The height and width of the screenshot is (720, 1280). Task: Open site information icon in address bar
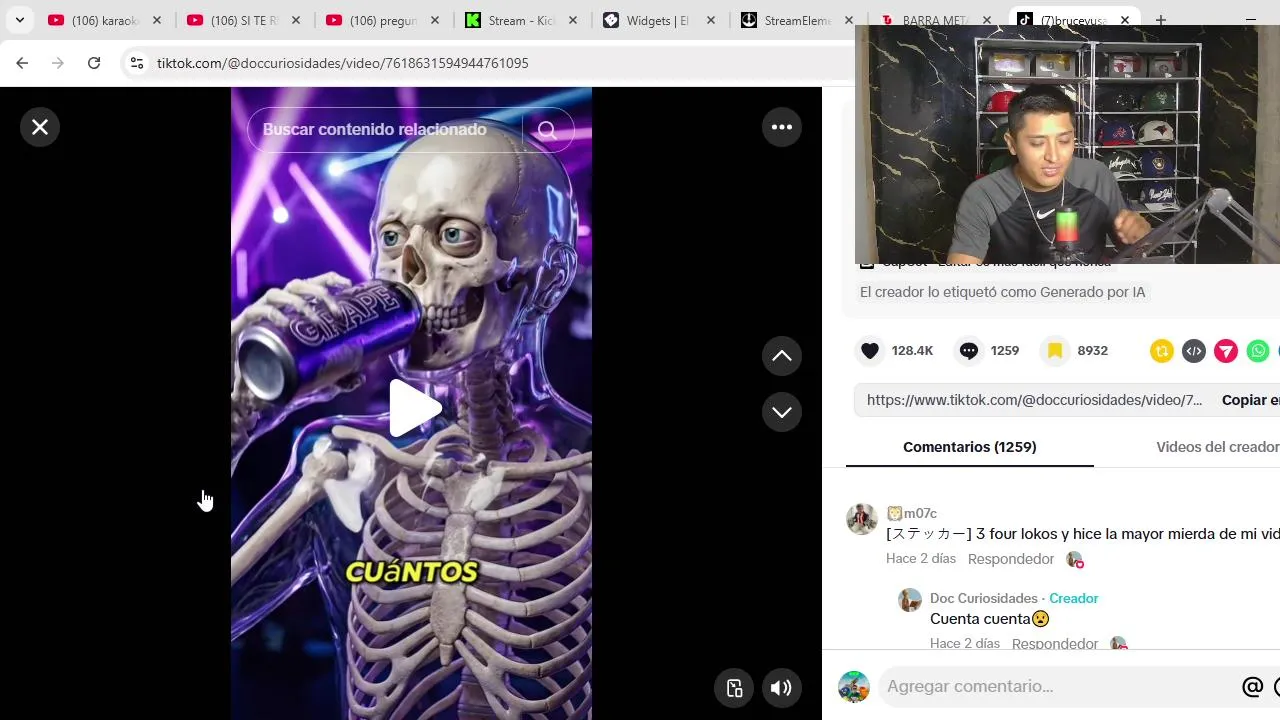pos(137,63)
